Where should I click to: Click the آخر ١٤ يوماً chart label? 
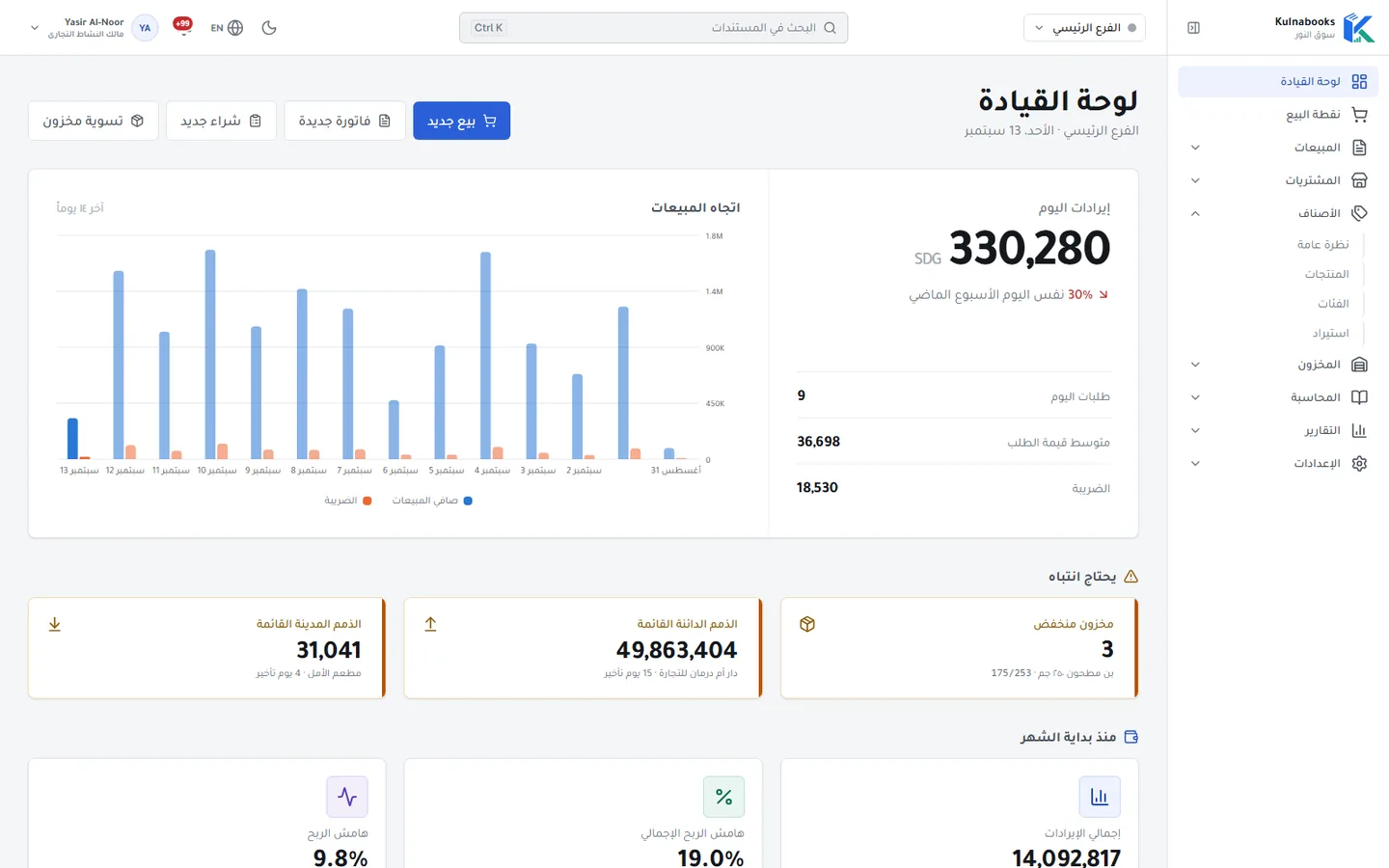80,207
